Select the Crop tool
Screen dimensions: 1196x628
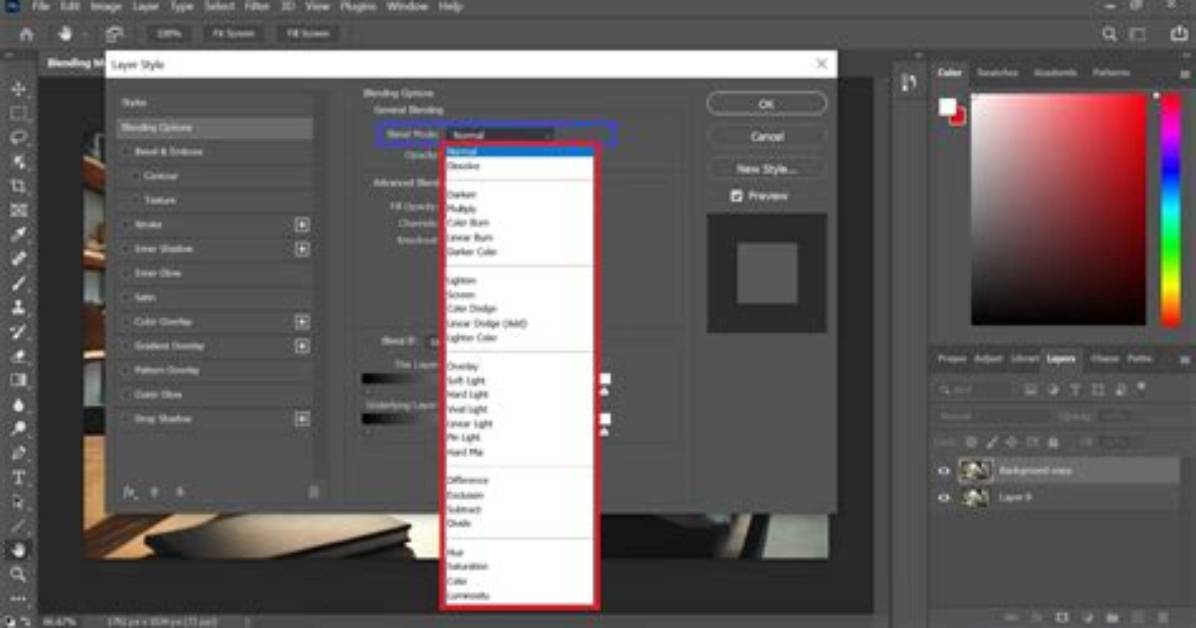(x=18, y=186)
